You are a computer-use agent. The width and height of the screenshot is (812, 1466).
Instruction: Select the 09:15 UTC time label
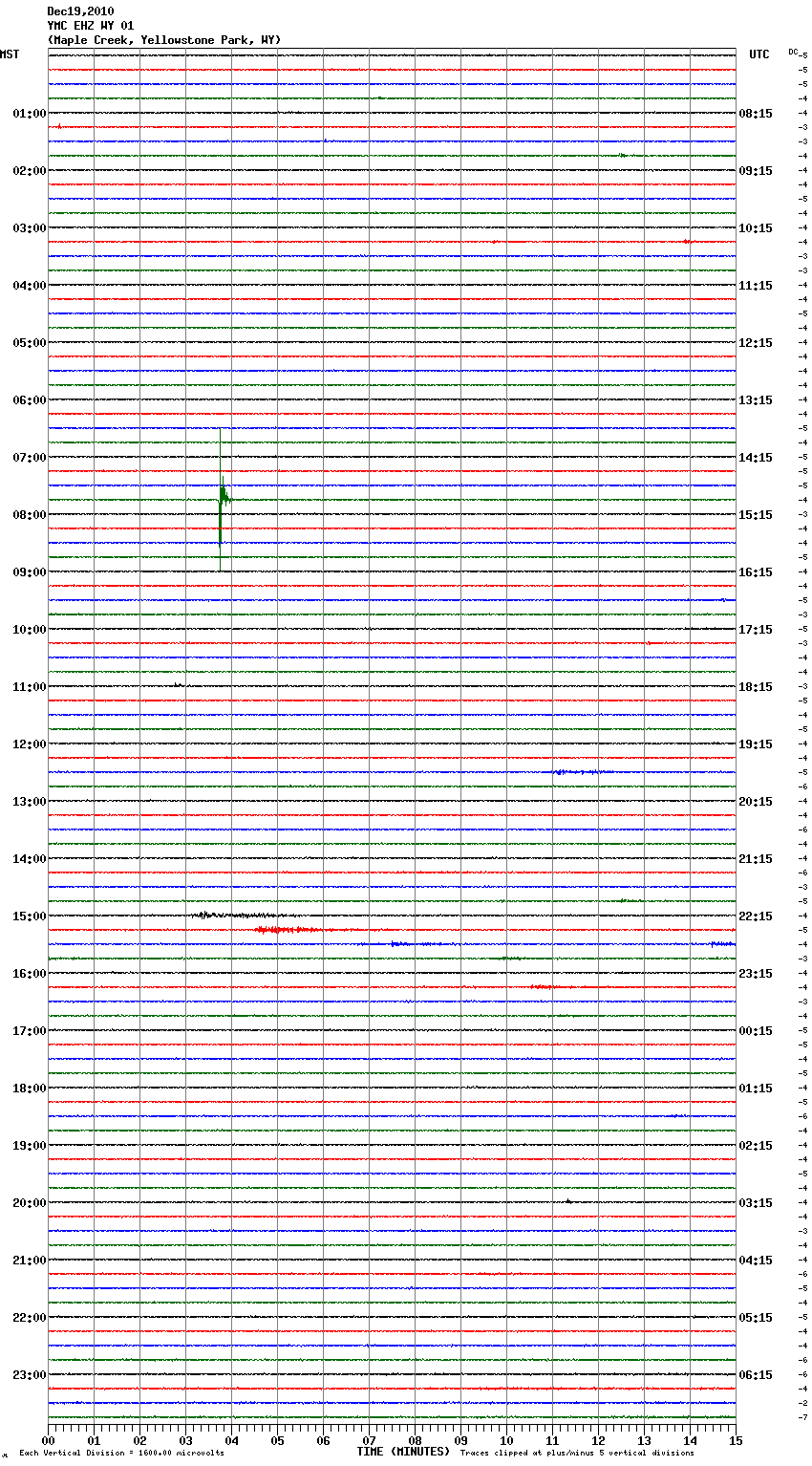(x=756, y=171)
